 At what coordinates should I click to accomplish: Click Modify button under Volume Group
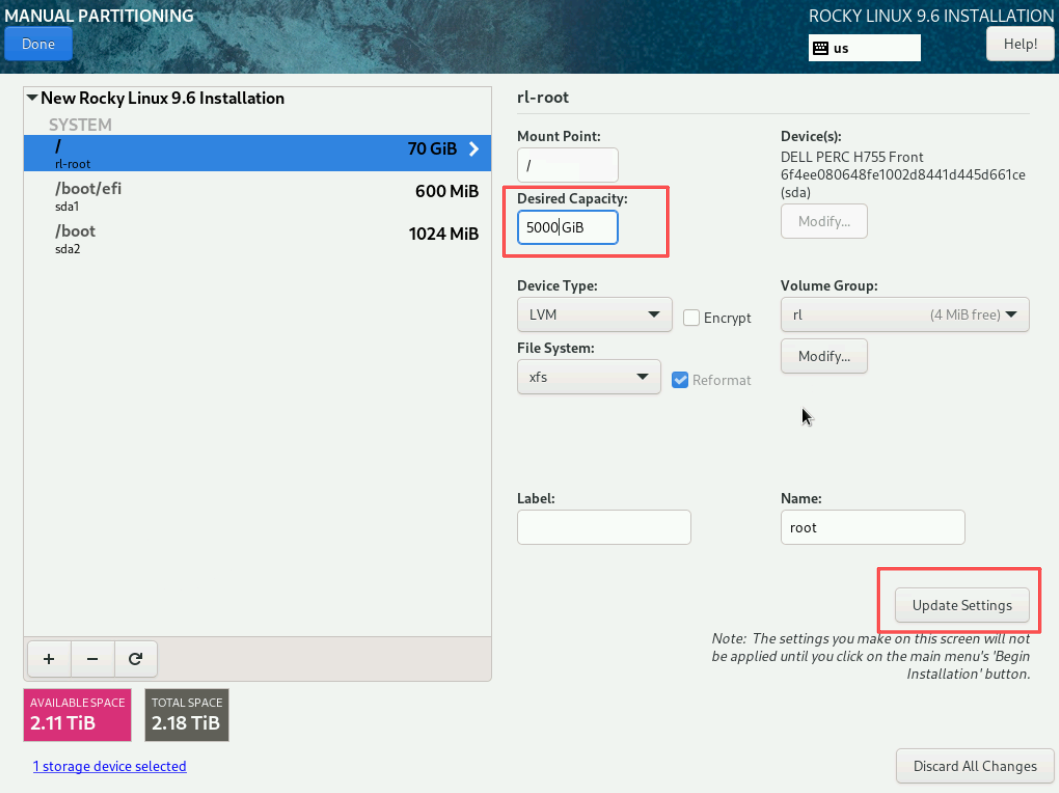pos(823,356)
